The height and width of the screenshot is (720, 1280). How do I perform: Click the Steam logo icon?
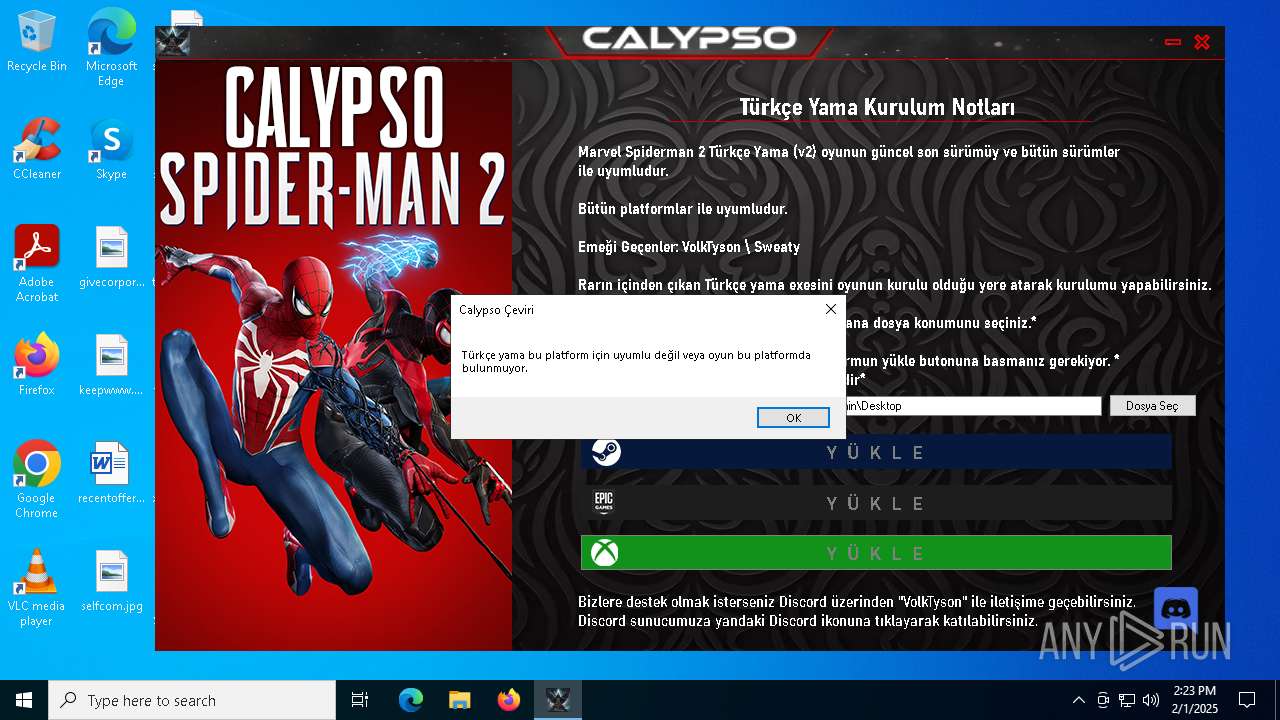point(605,452)
